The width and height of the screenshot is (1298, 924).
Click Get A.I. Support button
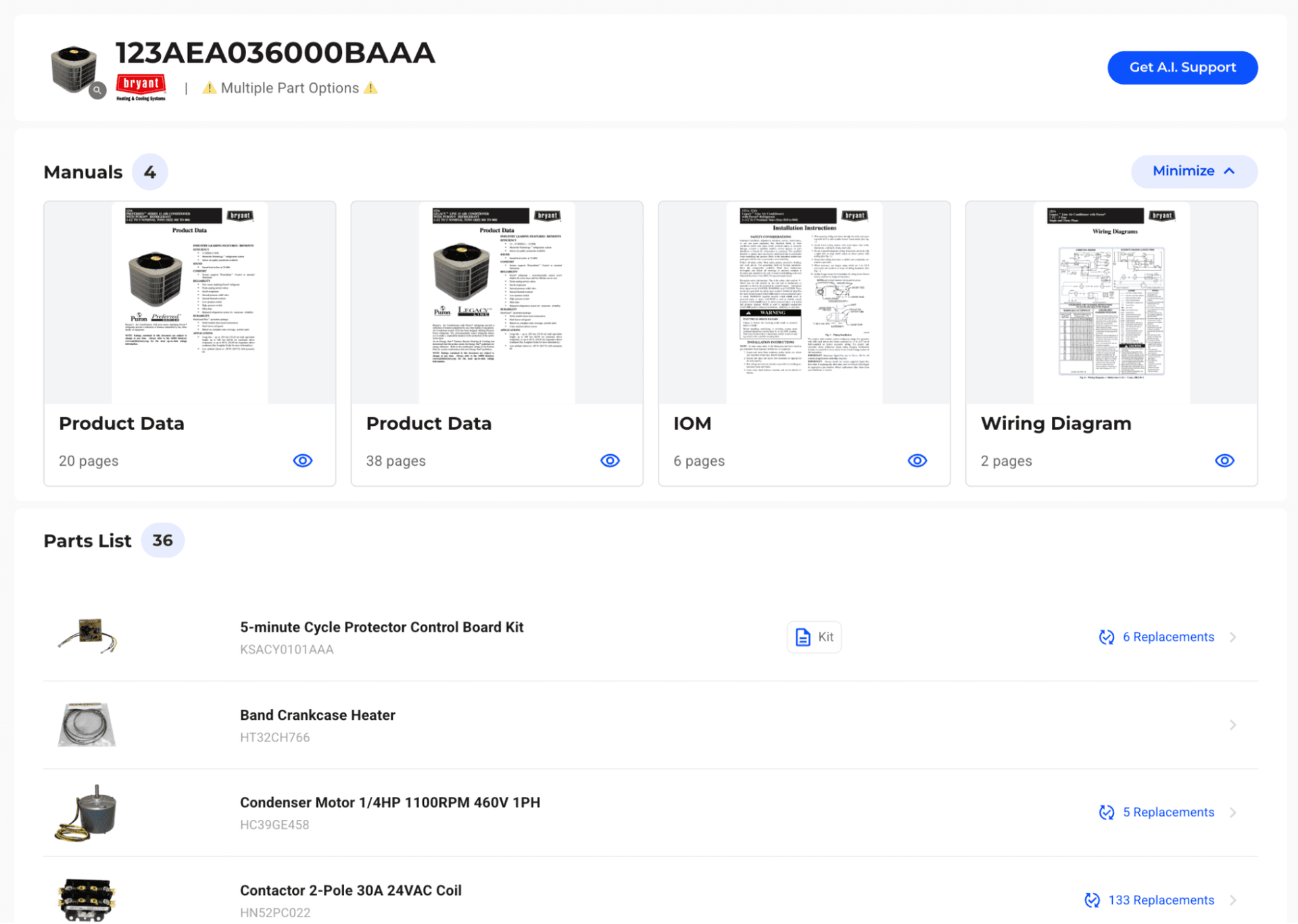pos(1182,68)
